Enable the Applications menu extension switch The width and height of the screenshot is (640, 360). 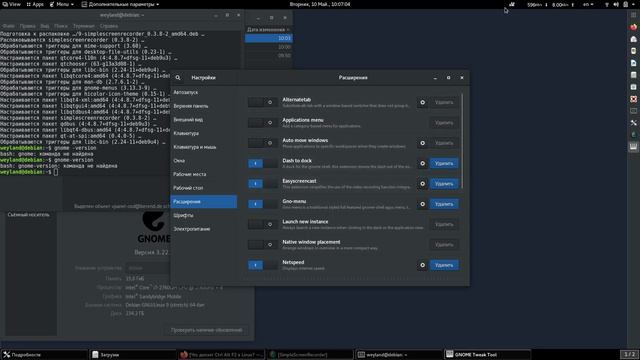[x=262, y=122]
